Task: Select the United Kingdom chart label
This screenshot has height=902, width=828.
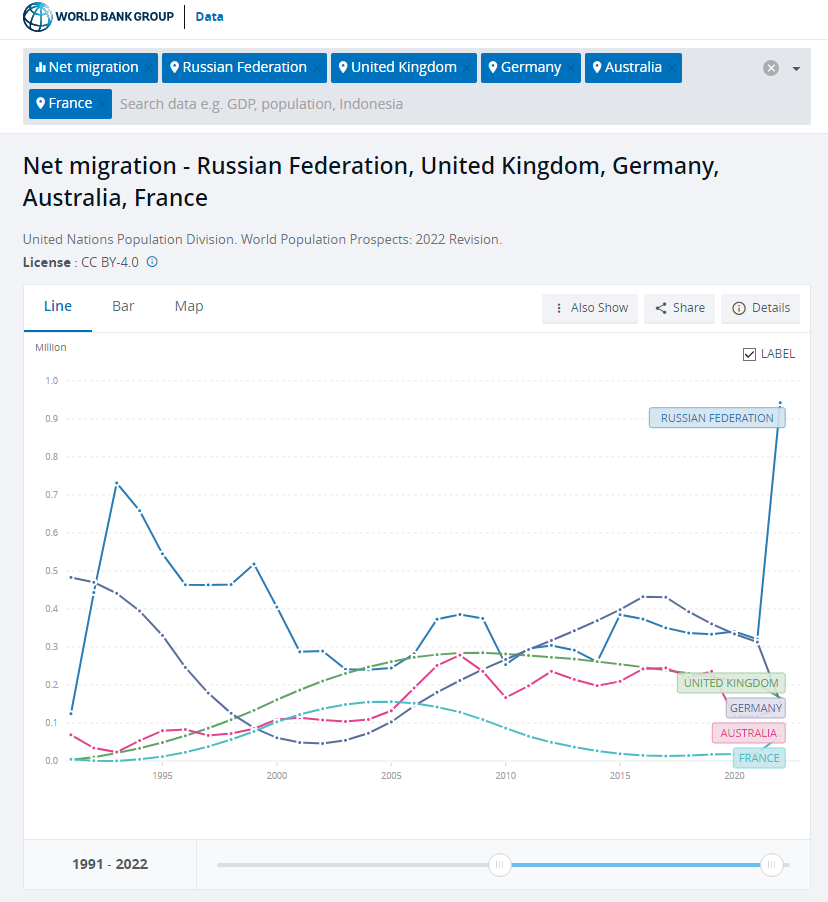Action: click(x=731, y=683)
